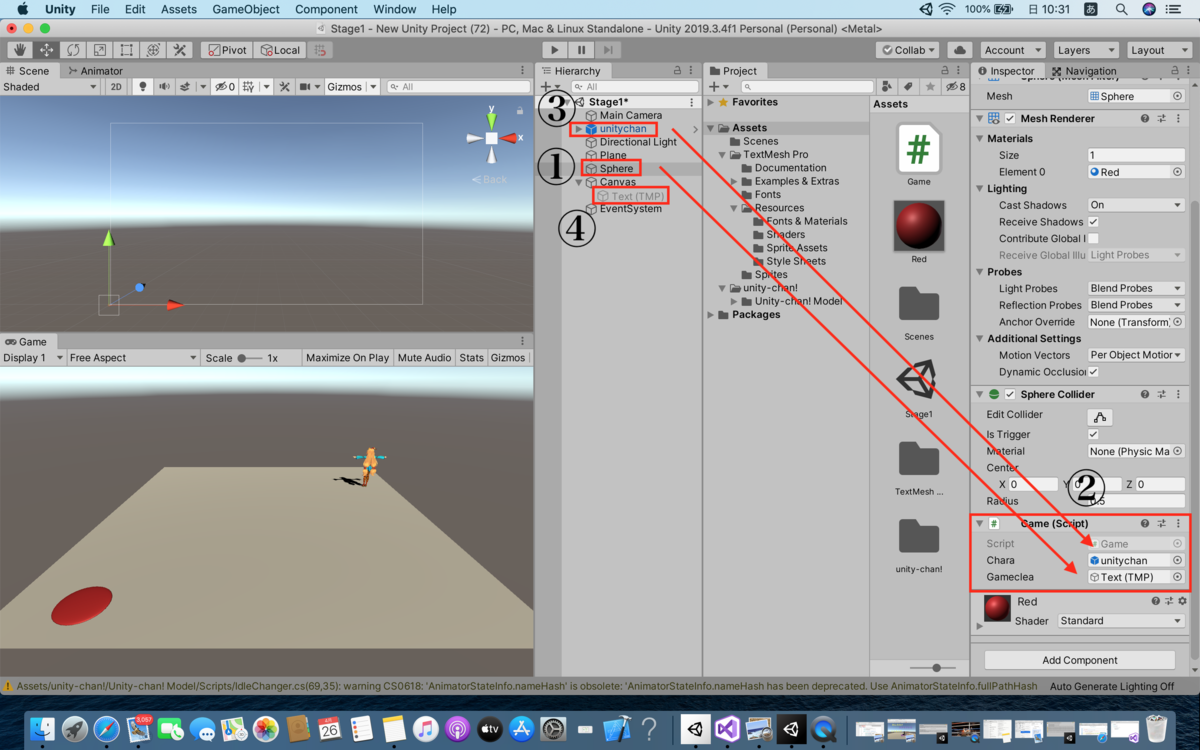Open Shaded draw mode dropdown
This screenshot has height=750, width=1200.
(x=50, y=87)
